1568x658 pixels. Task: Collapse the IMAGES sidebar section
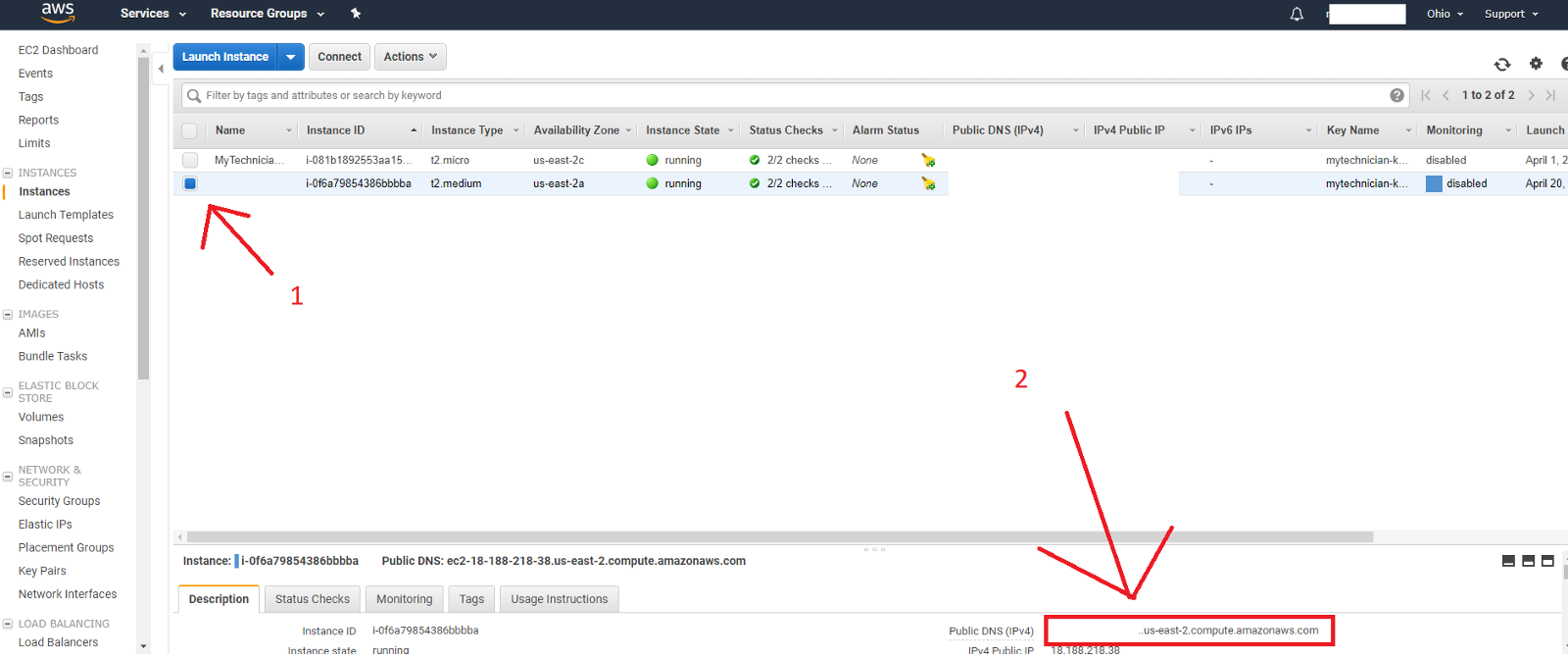[8, 314]
